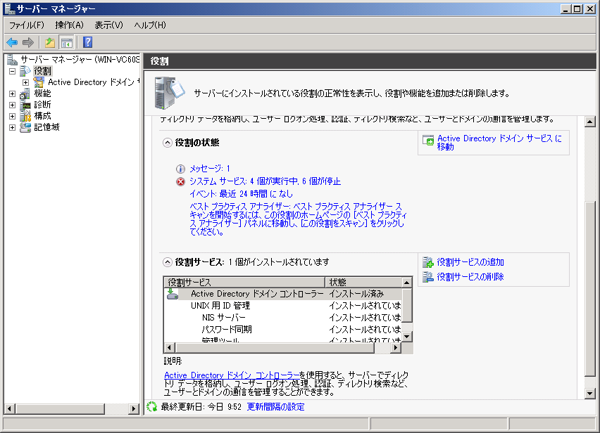Click the ベスト プラクティス アナライザー link

pos(298,220)
